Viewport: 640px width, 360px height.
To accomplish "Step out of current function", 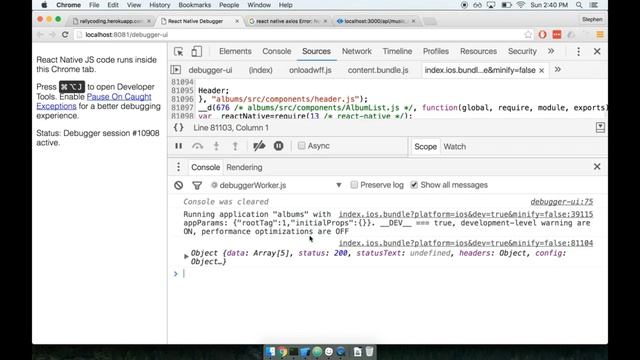I will click(235, 146).
